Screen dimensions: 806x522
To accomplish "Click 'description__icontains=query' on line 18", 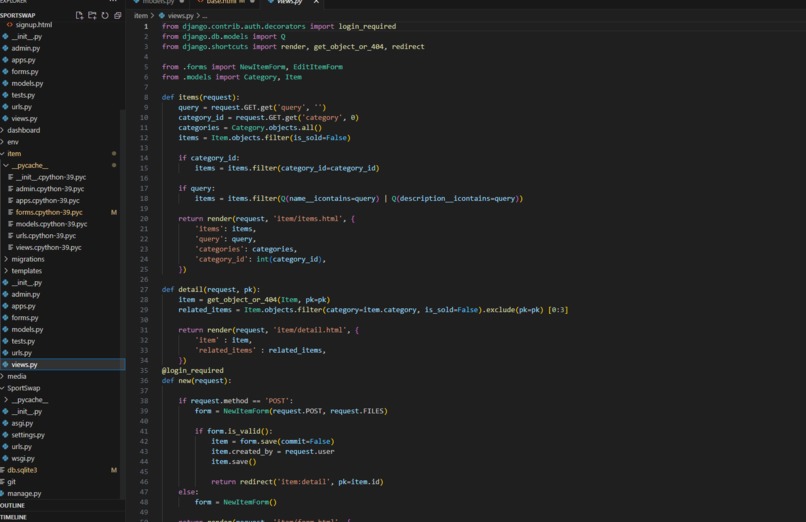I will (x=457, y=198).
